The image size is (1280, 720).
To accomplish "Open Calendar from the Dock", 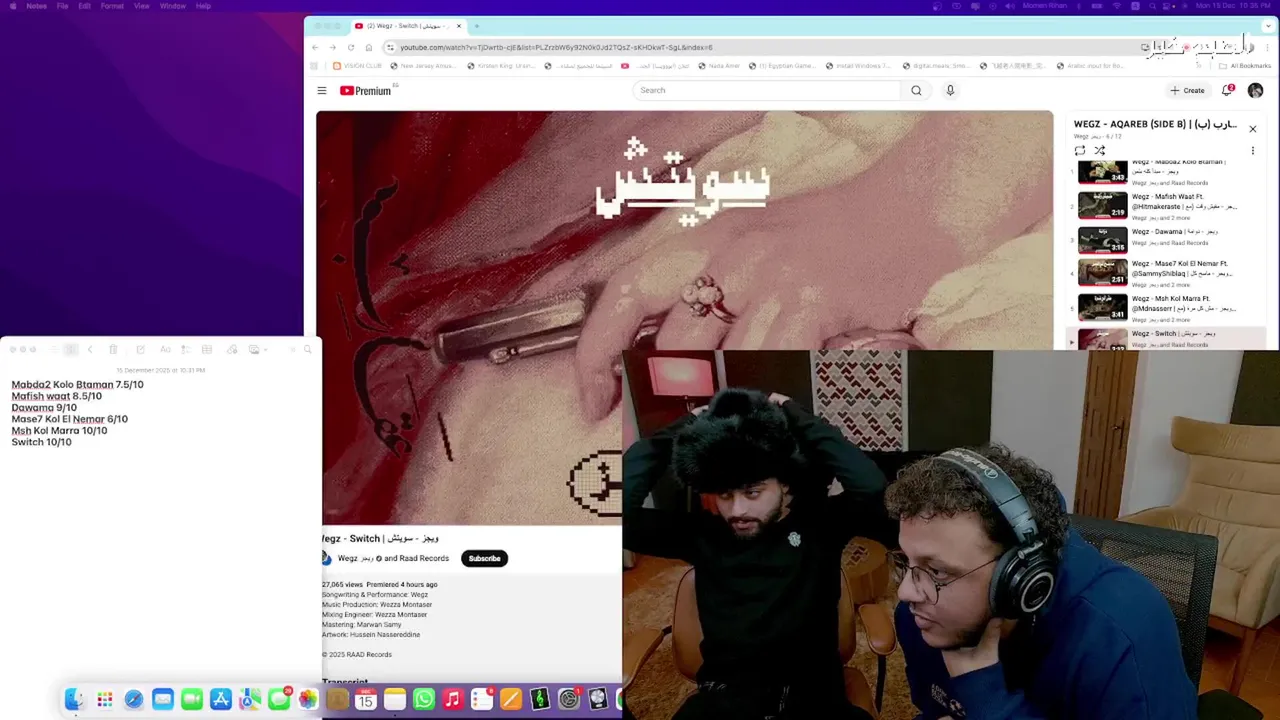I will pos(366,699).
